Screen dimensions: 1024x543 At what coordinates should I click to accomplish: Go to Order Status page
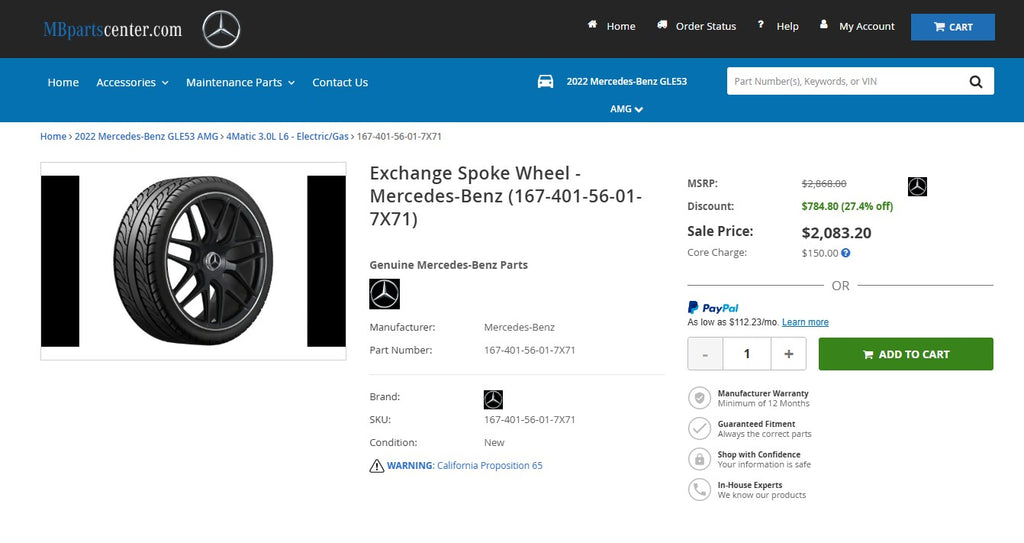[x=697, y=26]
